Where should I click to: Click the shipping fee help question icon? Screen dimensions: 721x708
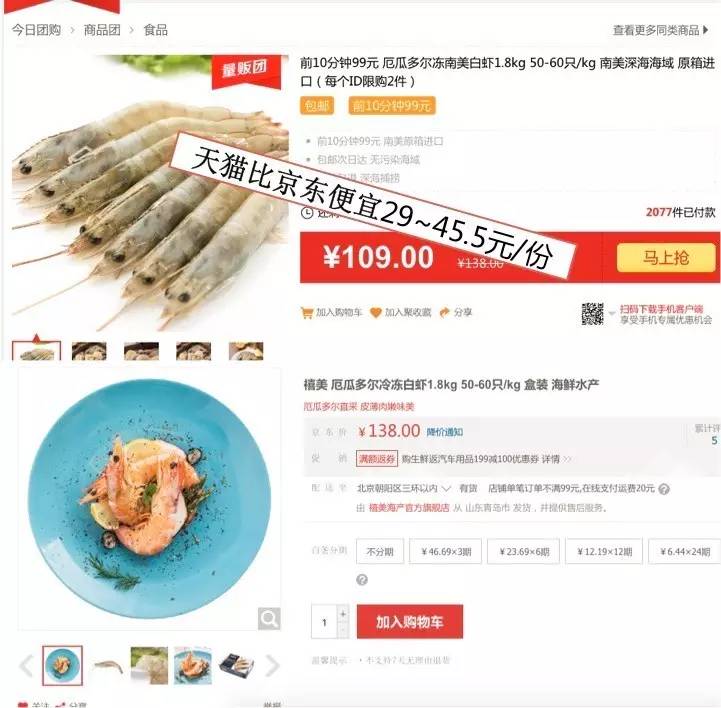664,489
